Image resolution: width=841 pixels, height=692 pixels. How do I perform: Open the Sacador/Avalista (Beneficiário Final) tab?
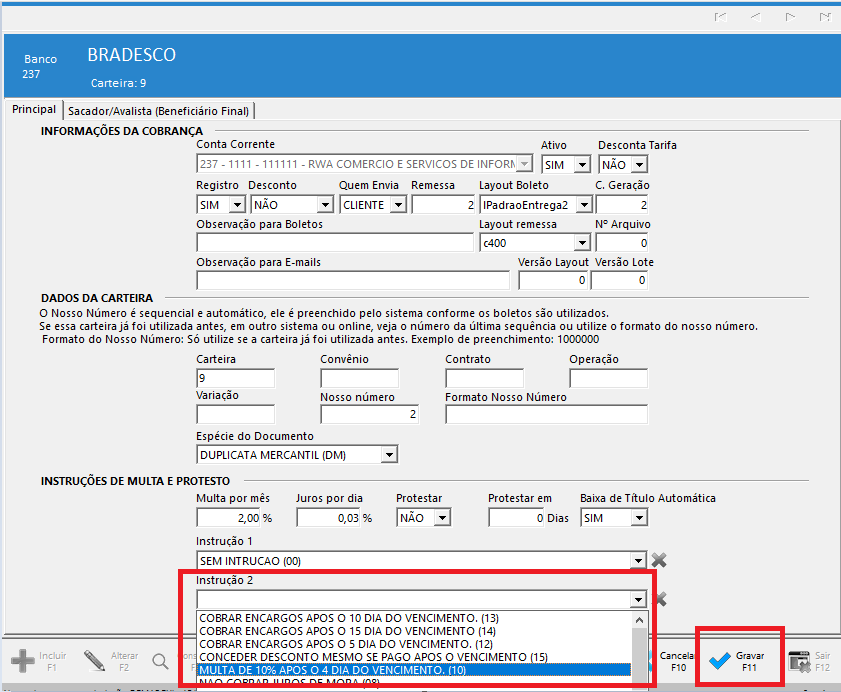[158, 111]
